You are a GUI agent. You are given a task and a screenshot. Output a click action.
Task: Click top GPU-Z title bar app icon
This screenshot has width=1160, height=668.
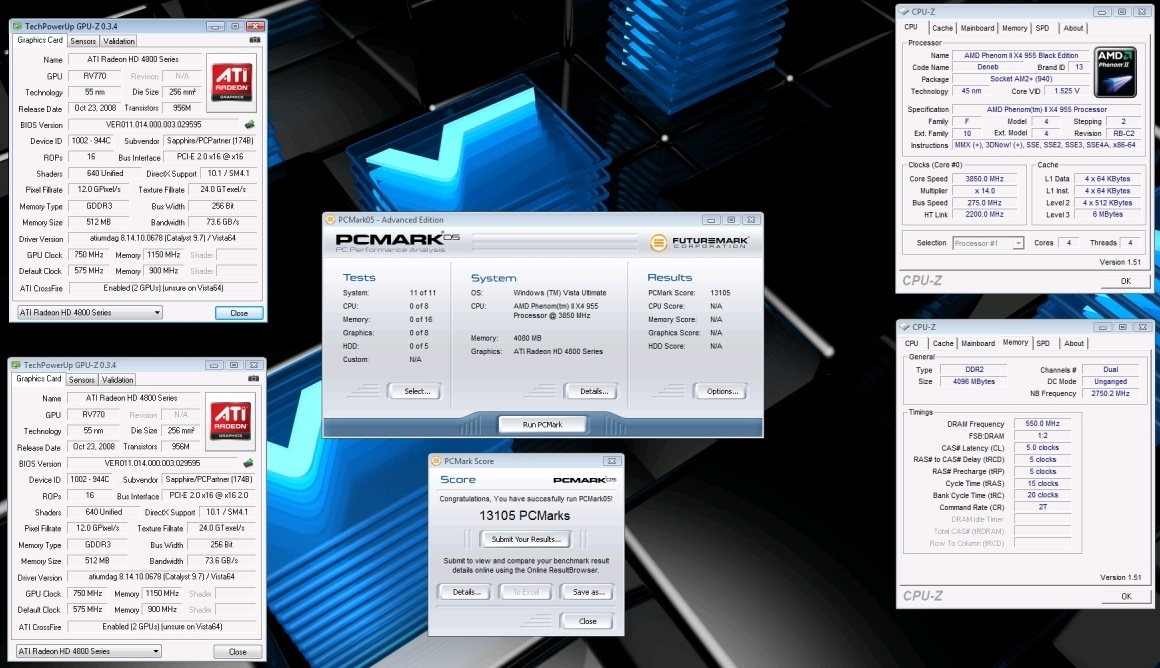click(17, 26)
